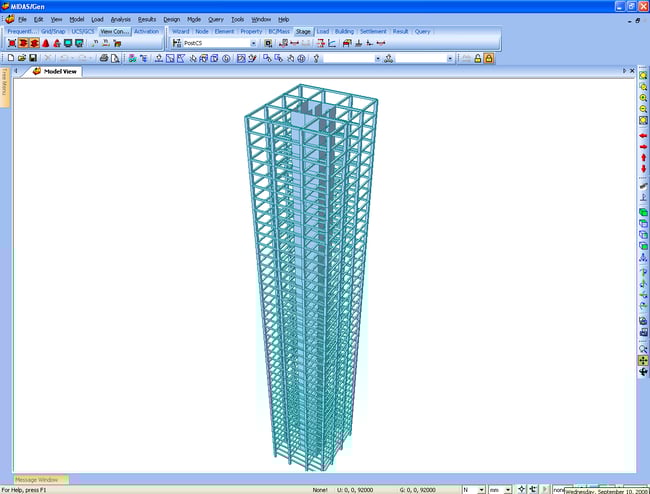The height and width of the screenshot is (494, 650).
Task: Switch to the Activation toolbar tab
Action: [146, 31]
